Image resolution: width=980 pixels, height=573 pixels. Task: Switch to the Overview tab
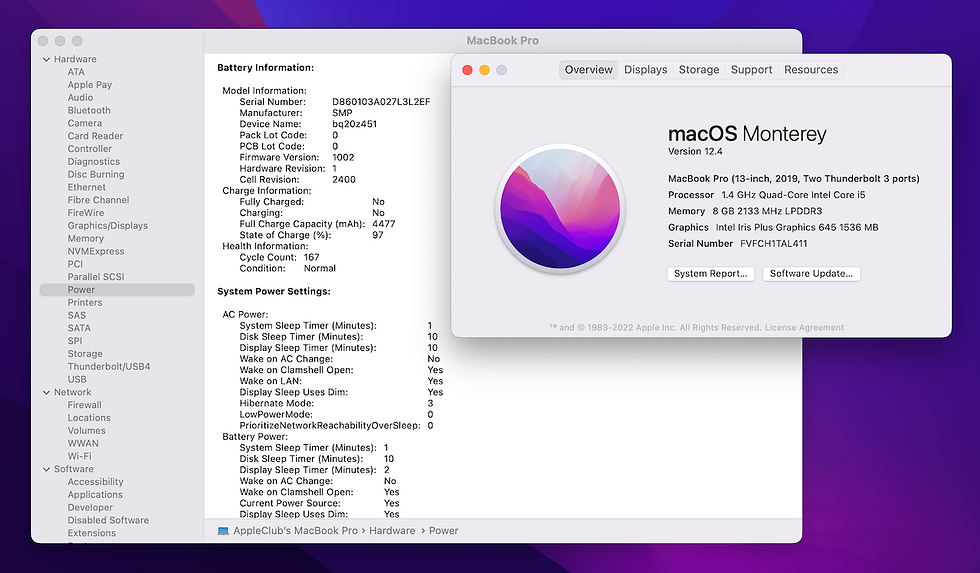pos(589,70)
